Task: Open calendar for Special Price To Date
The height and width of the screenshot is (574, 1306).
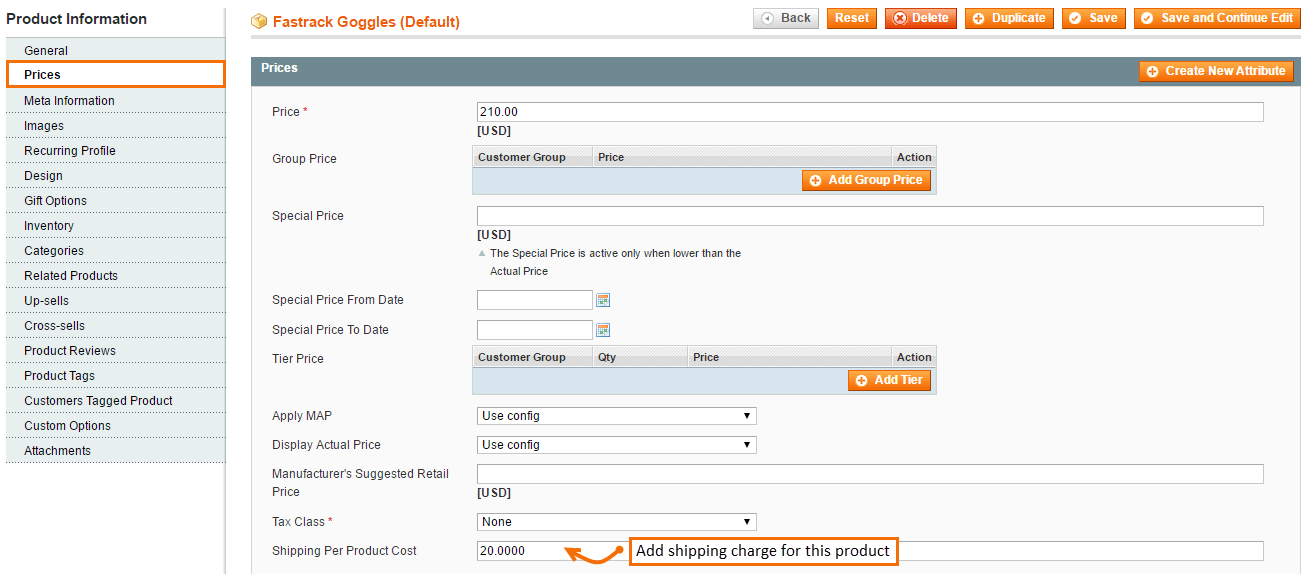Action: (603, 330)
